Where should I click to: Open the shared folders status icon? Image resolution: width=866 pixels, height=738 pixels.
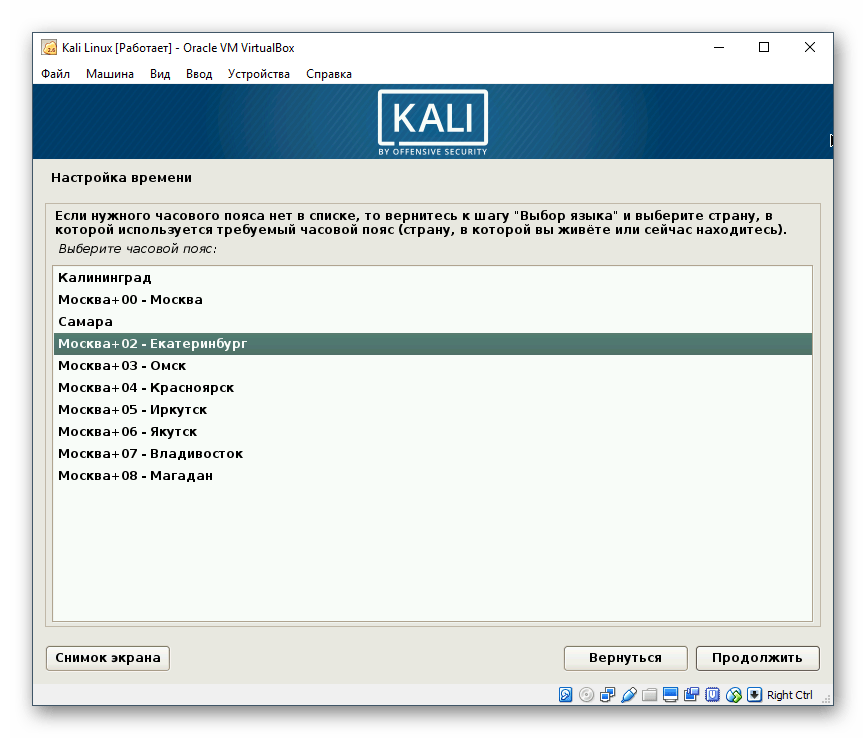(x=648, y=695)
